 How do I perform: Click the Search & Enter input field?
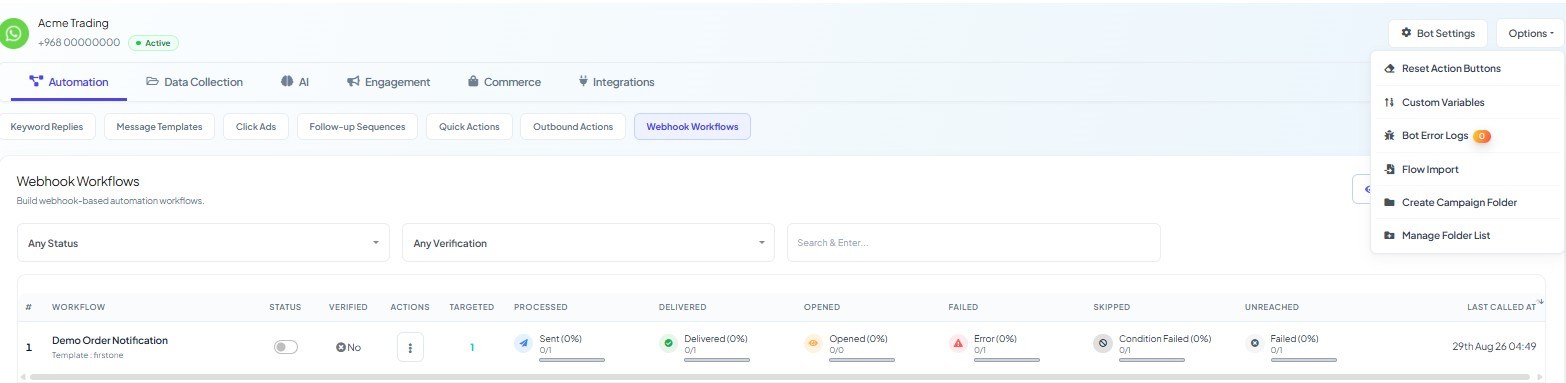[x=974, y=243]
